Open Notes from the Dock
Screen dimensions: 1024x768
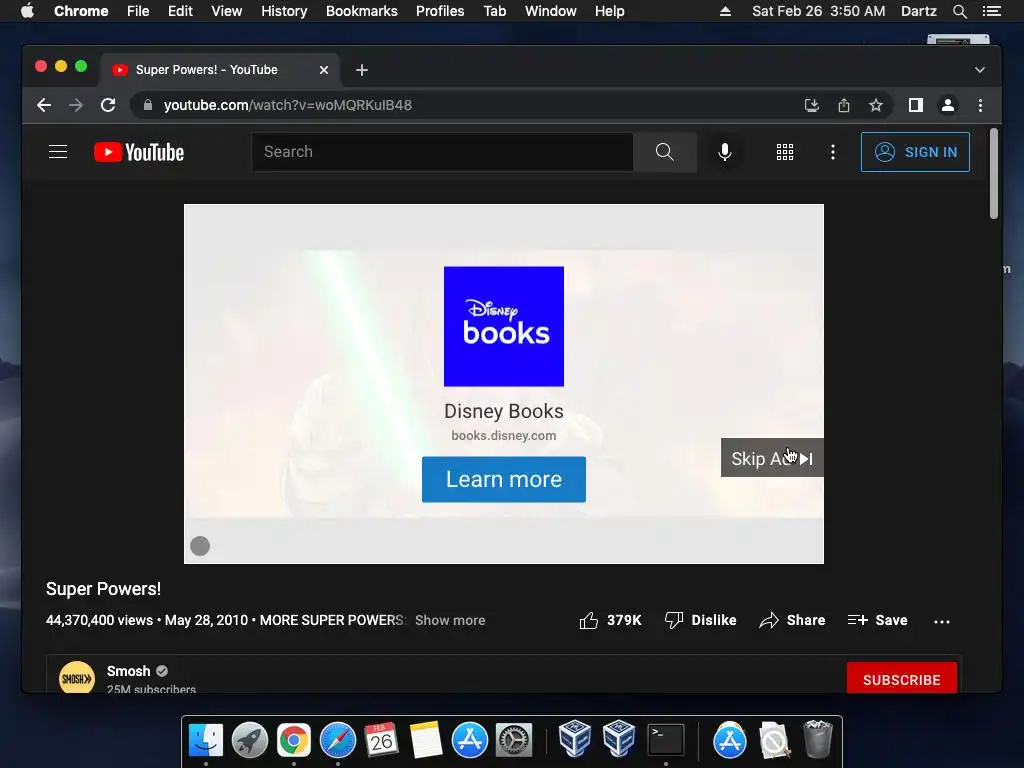(426, 740)
